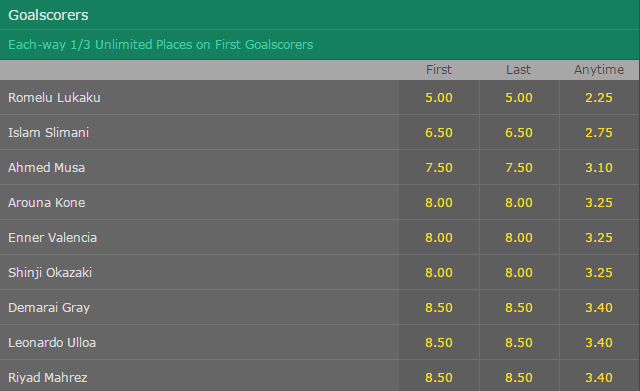This screenshot has height=391, width=640.
Task: Pick Demarai Gray First goalscorer odds 8.50
Action: 439,307
